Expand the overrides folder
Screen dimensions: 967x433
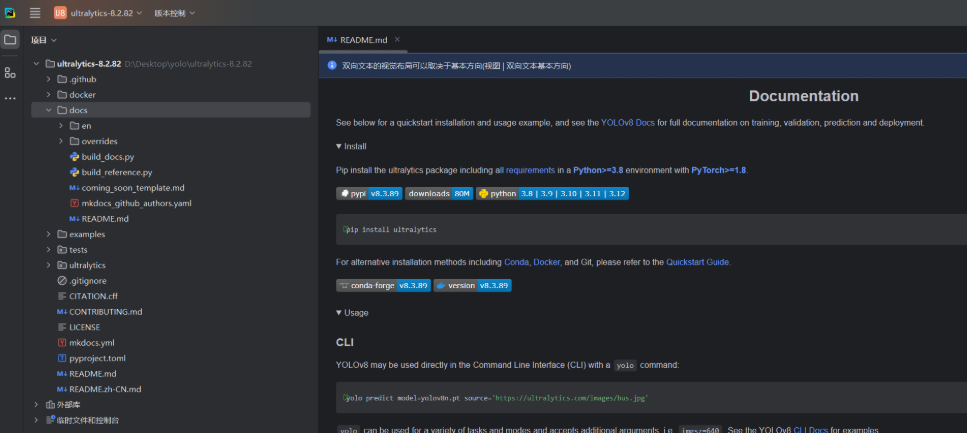pos(60,141)
